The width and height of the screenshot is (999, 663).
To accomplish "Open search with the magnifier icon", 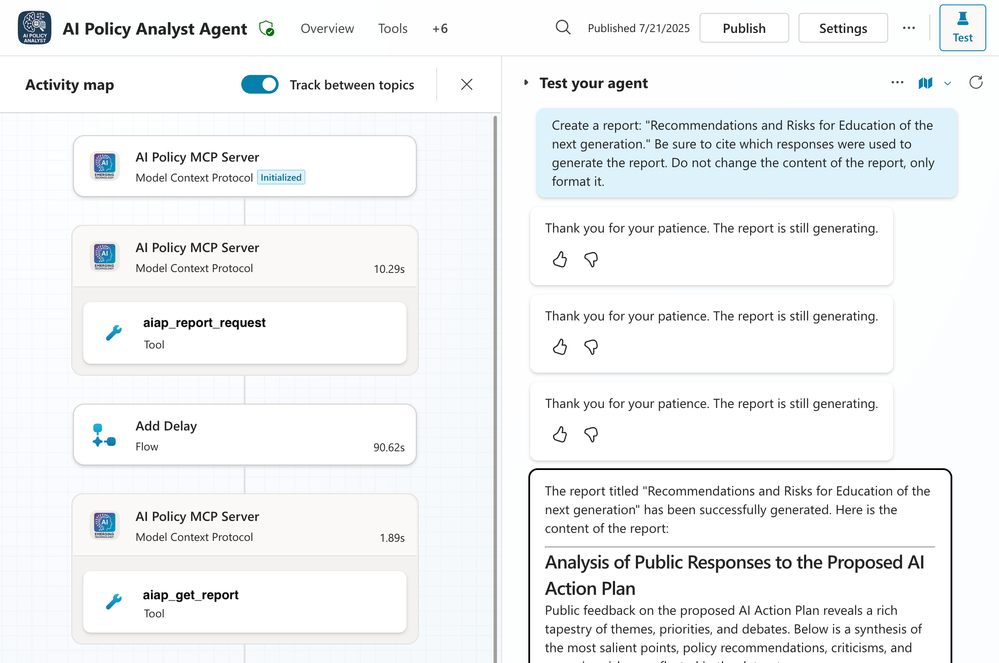I will click(563, 27).
